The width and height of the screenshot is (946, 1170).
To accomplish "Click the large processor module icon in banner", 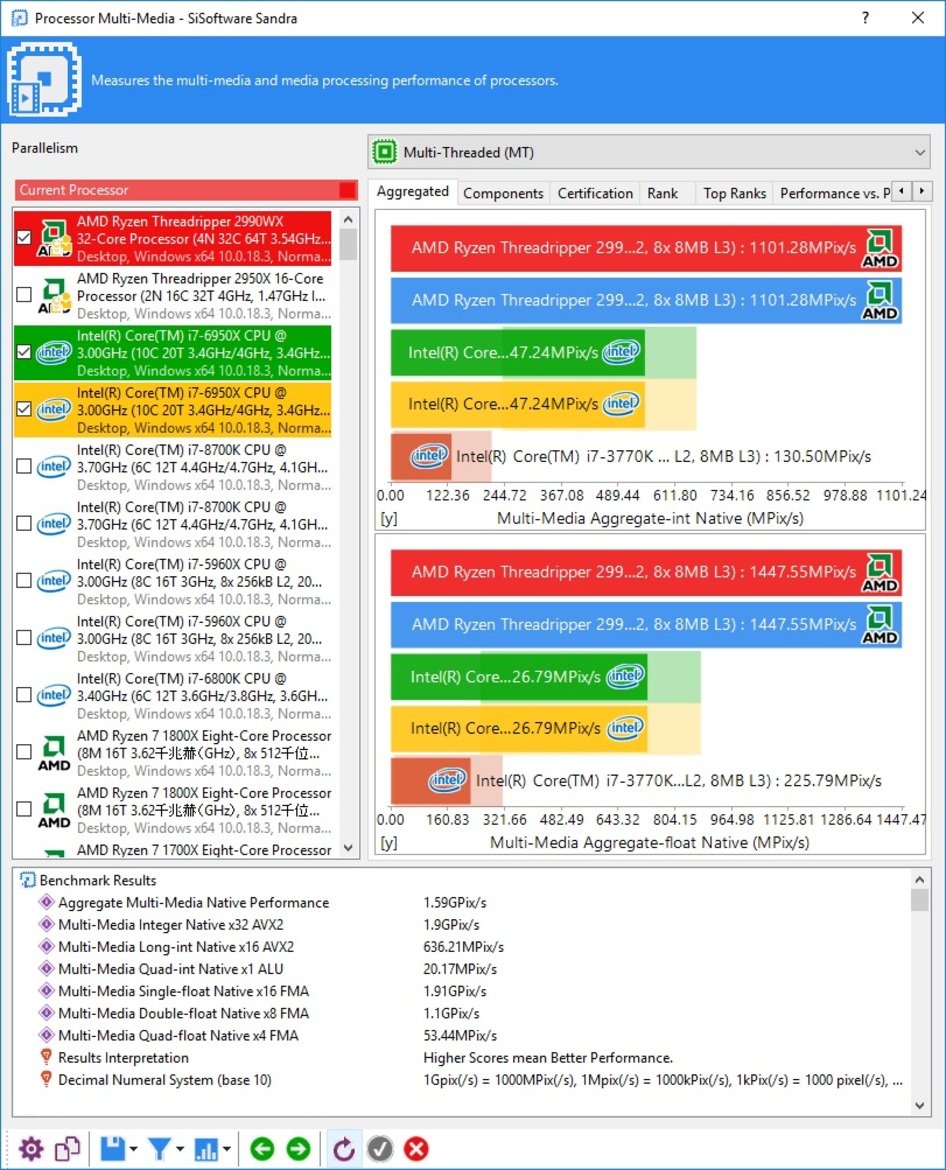I will click(x=44, y=79).
